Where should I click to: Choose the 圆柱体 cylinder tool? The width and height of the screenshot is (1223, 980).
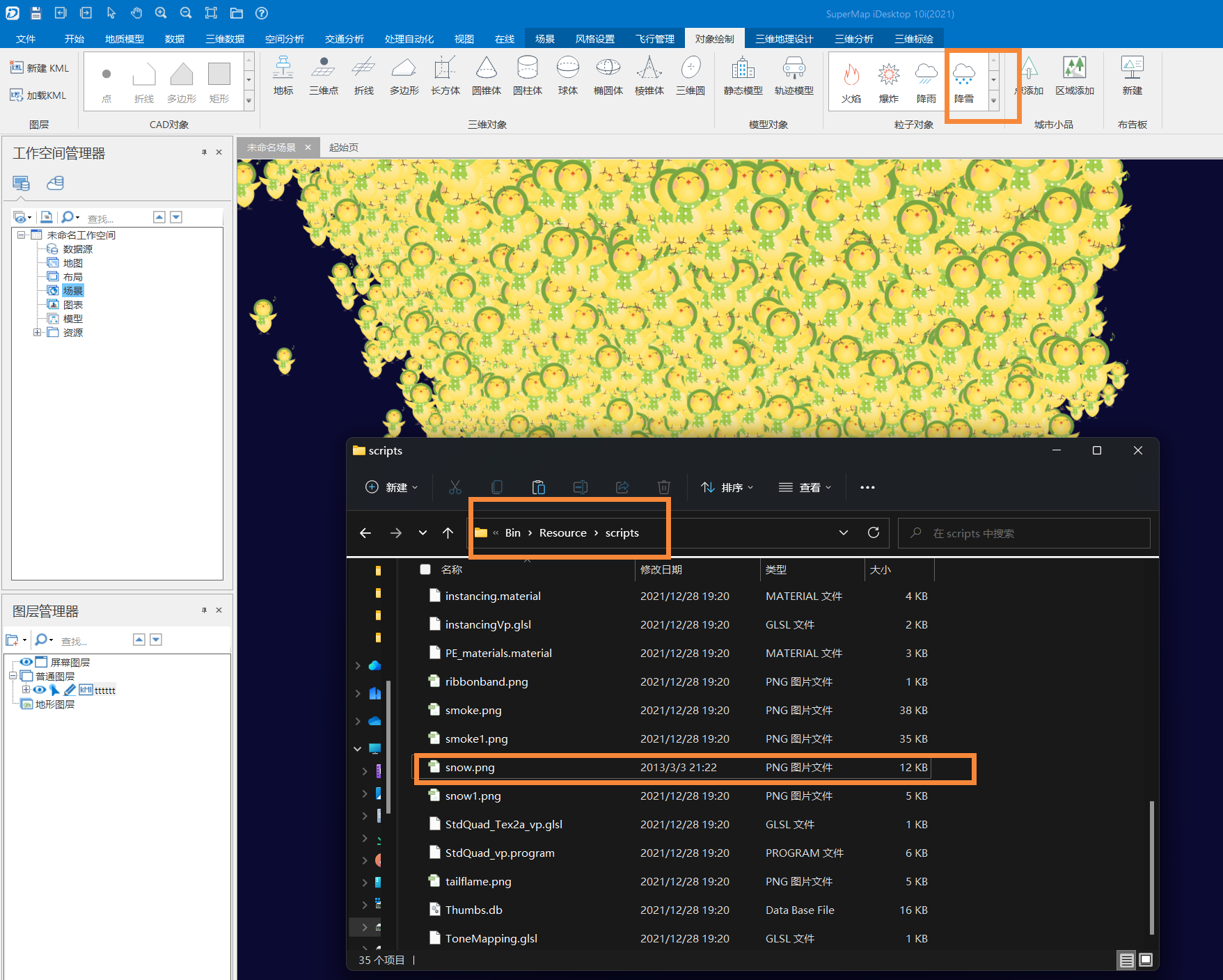[528, 77]
